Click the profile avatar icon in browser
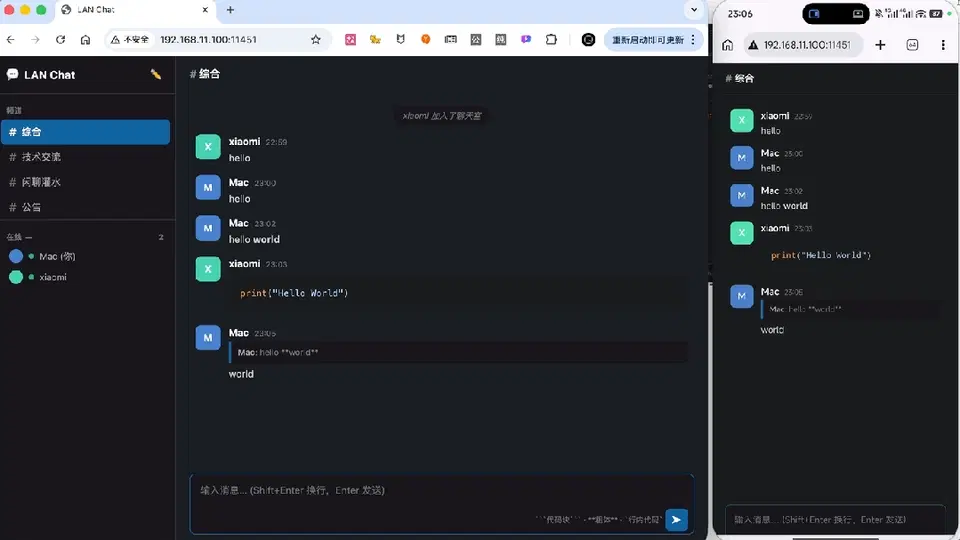The width and height of the screenshot is (960, 540). [x=588, y=40]
